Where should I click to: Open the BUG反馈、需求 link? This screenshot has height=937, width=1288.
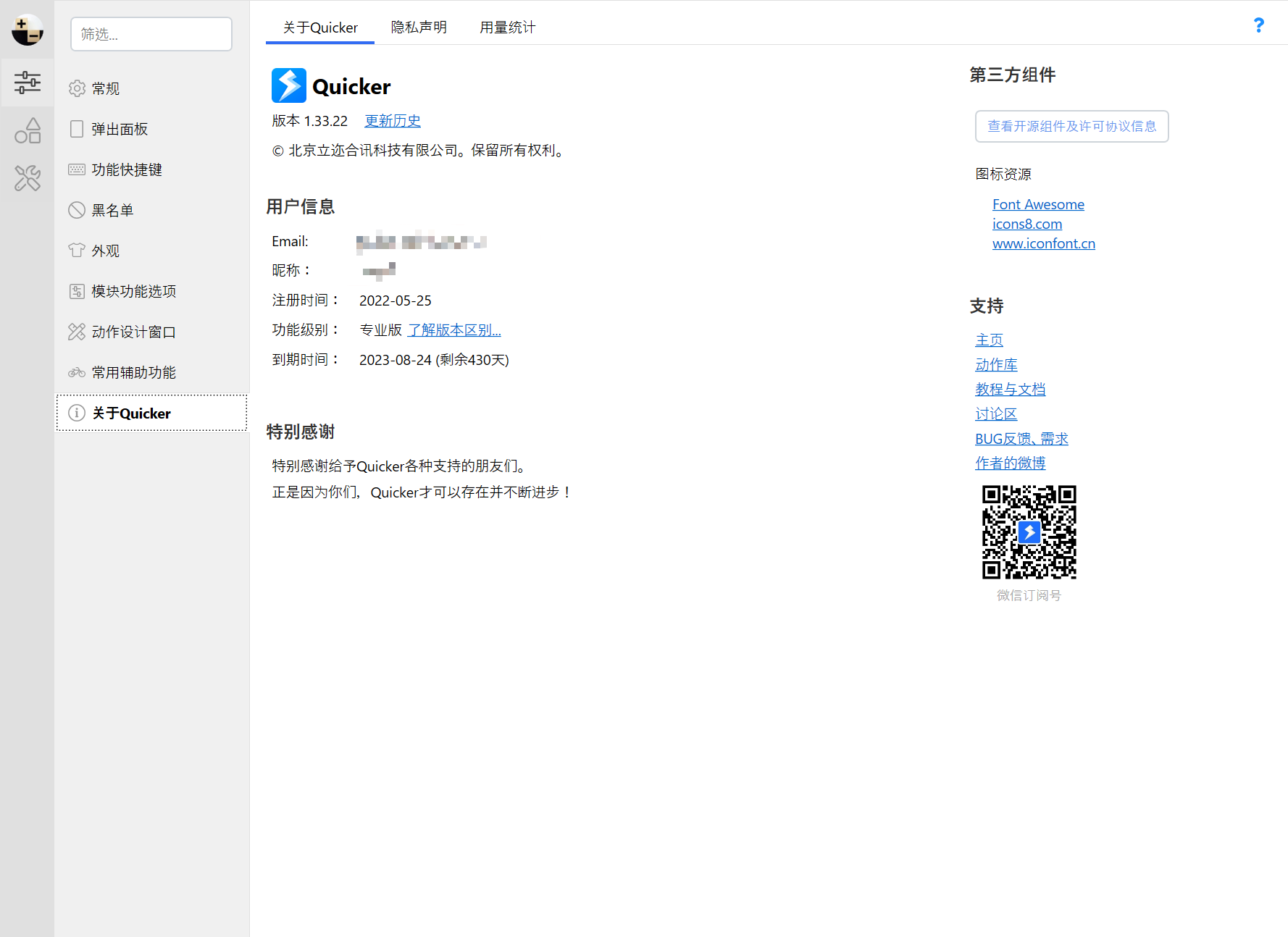pyautogui.click(x=1021, y=439)
